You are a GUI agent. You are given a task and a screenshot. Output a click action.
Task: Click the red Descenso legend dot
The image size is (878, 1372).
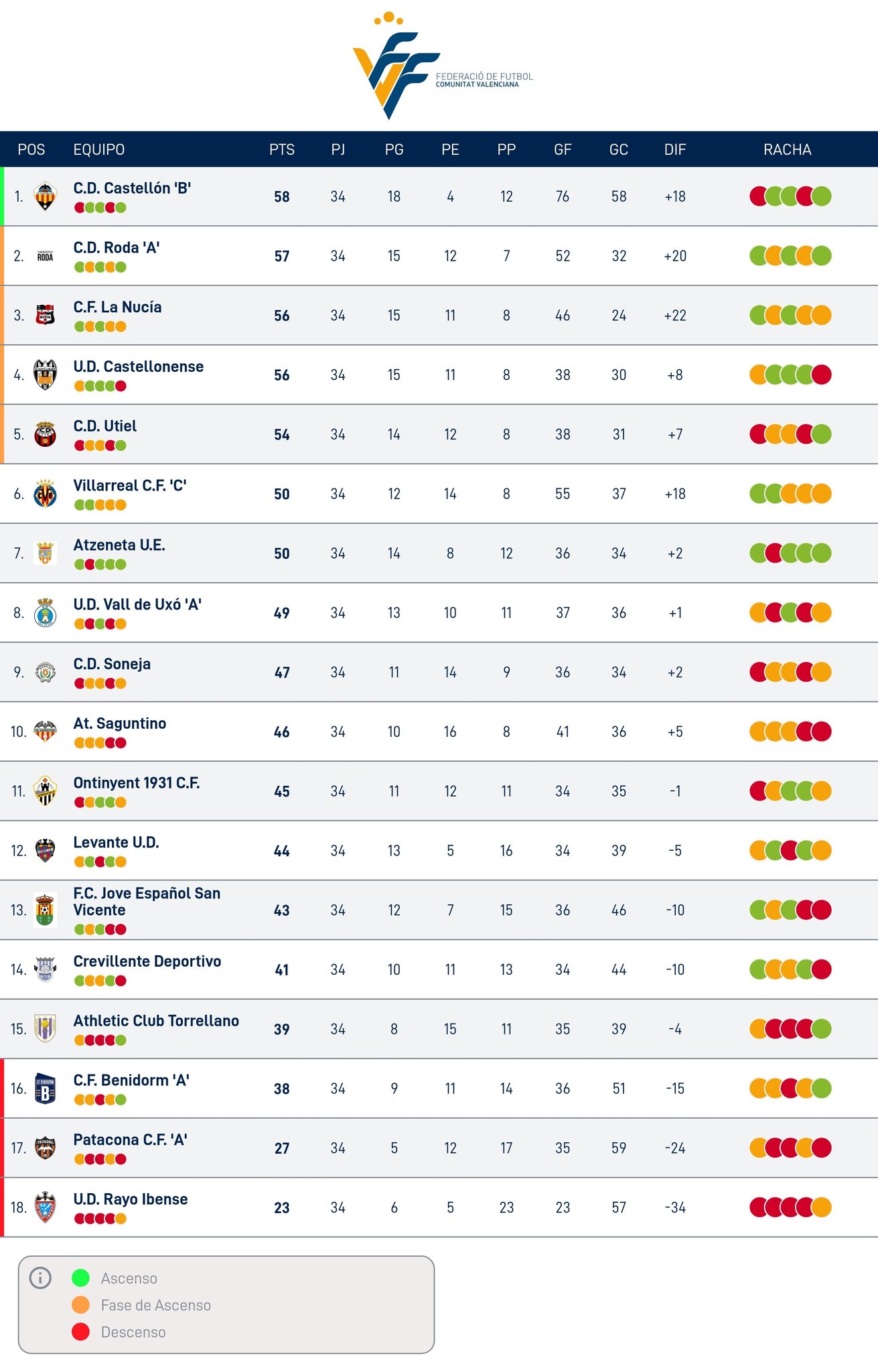[x=80, y=1332]
